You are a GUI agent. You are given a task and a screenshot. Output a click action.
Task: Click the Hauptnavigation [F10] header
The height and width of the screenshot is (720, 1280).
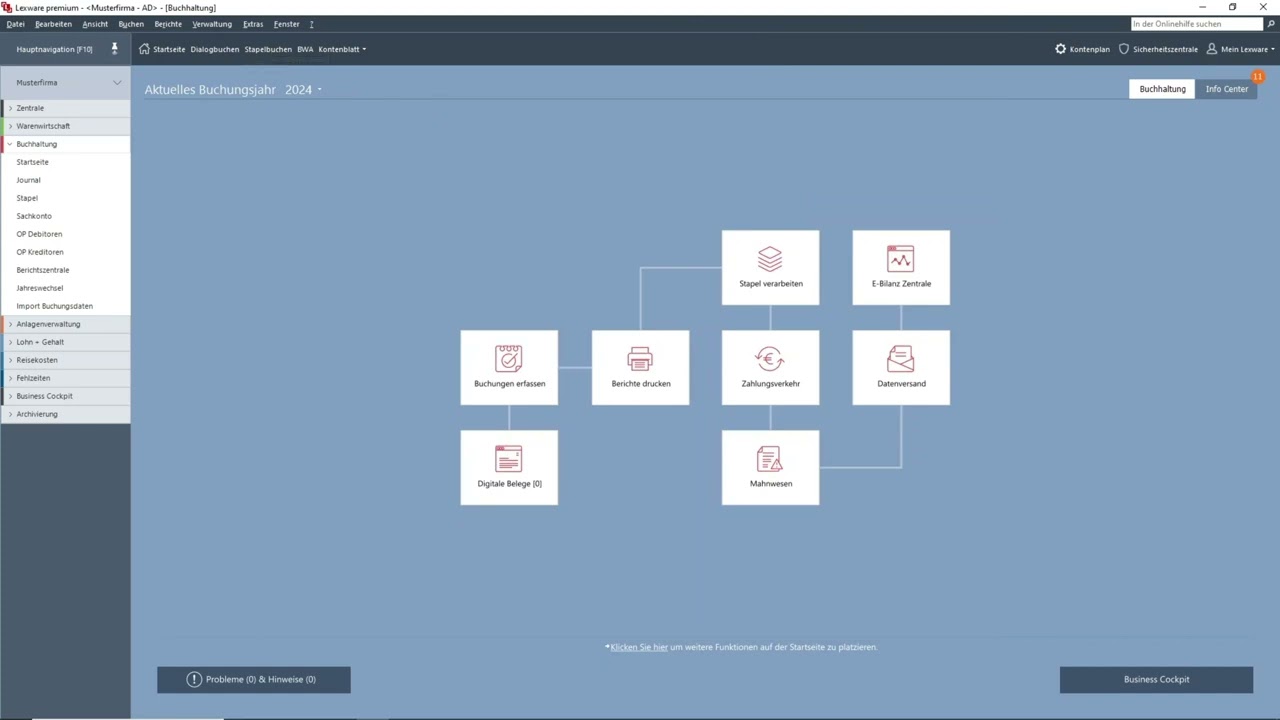tap(54, 49)
